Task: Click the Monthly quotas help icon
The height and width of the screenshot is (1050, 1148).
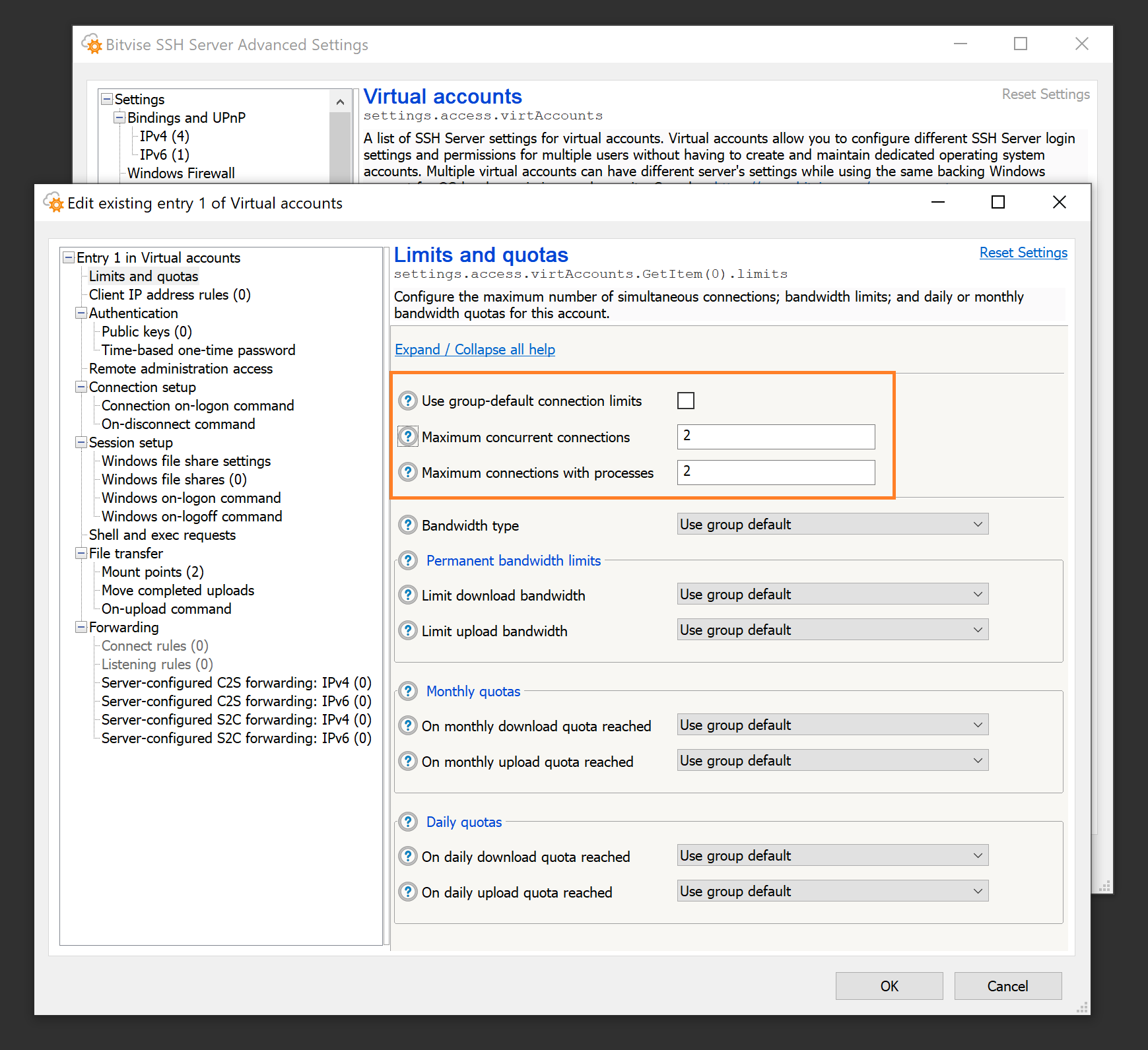Action: [408, 691]
